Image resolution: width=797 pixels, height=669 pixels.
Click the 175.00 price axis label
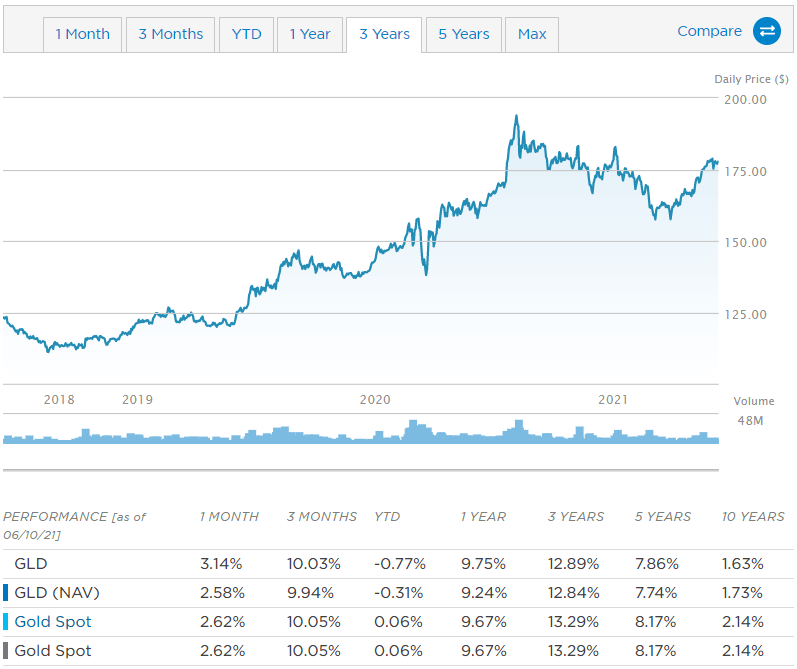tap(745, 172)
